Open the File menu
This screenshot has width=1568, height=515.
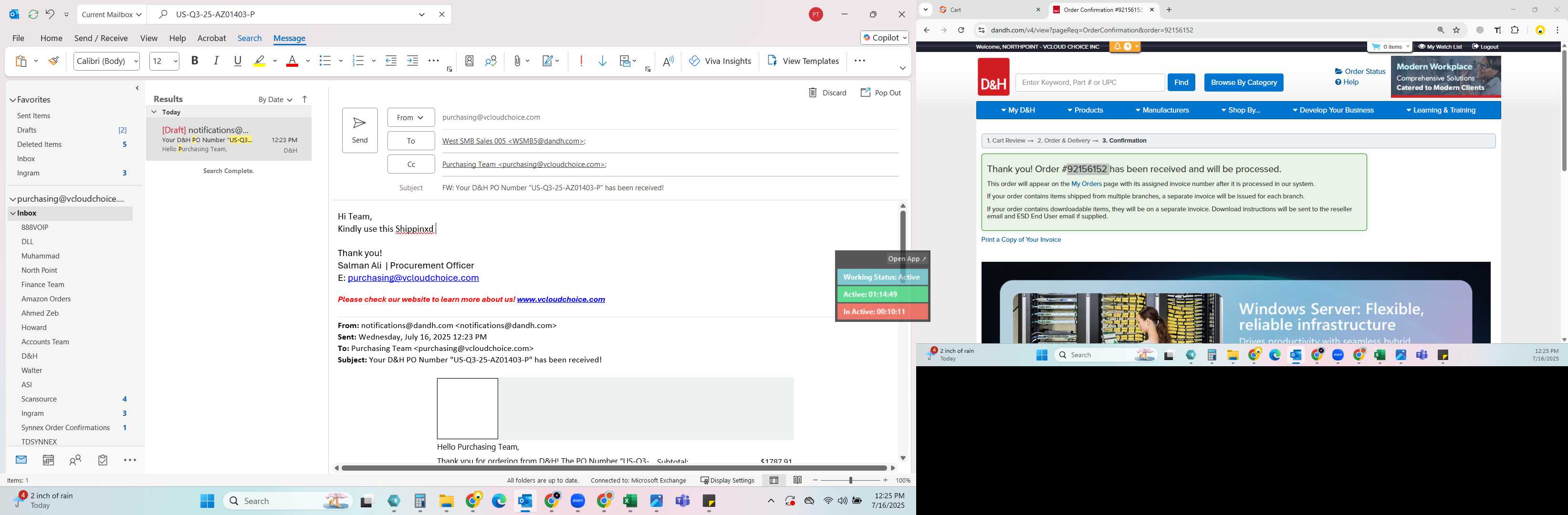pyautogui.click(x=18, y=38)
